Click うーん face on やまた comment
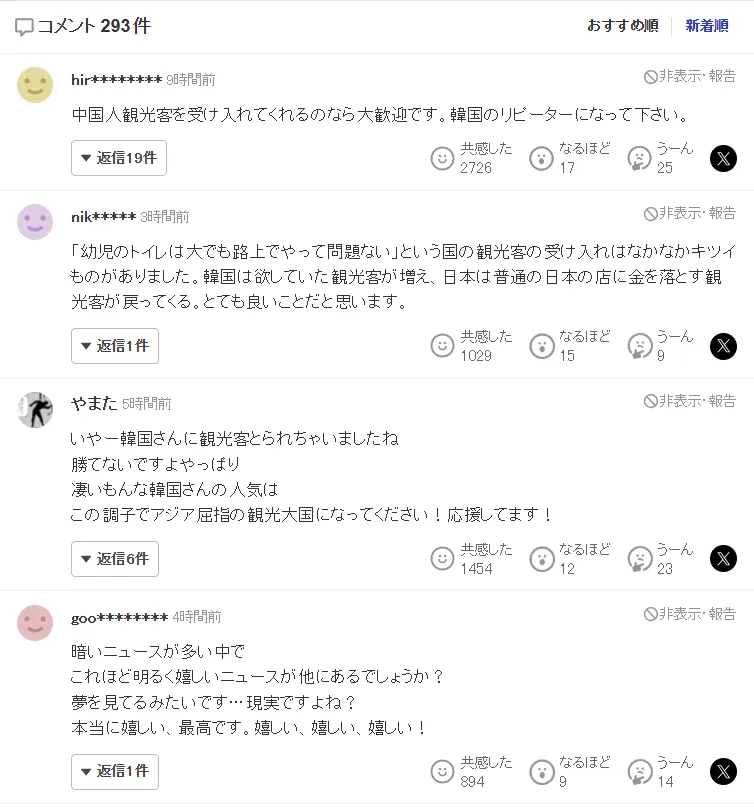This screenshot has width=754, height=810. coord(638,559)
